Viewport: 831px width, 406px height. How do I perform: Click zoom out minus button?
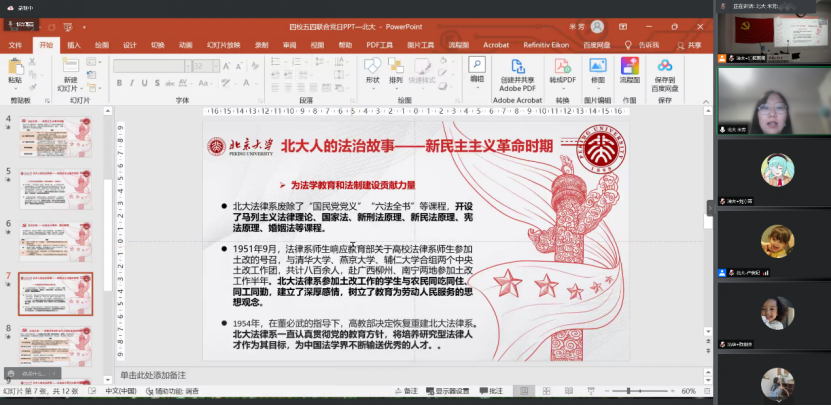coord(606,391)
